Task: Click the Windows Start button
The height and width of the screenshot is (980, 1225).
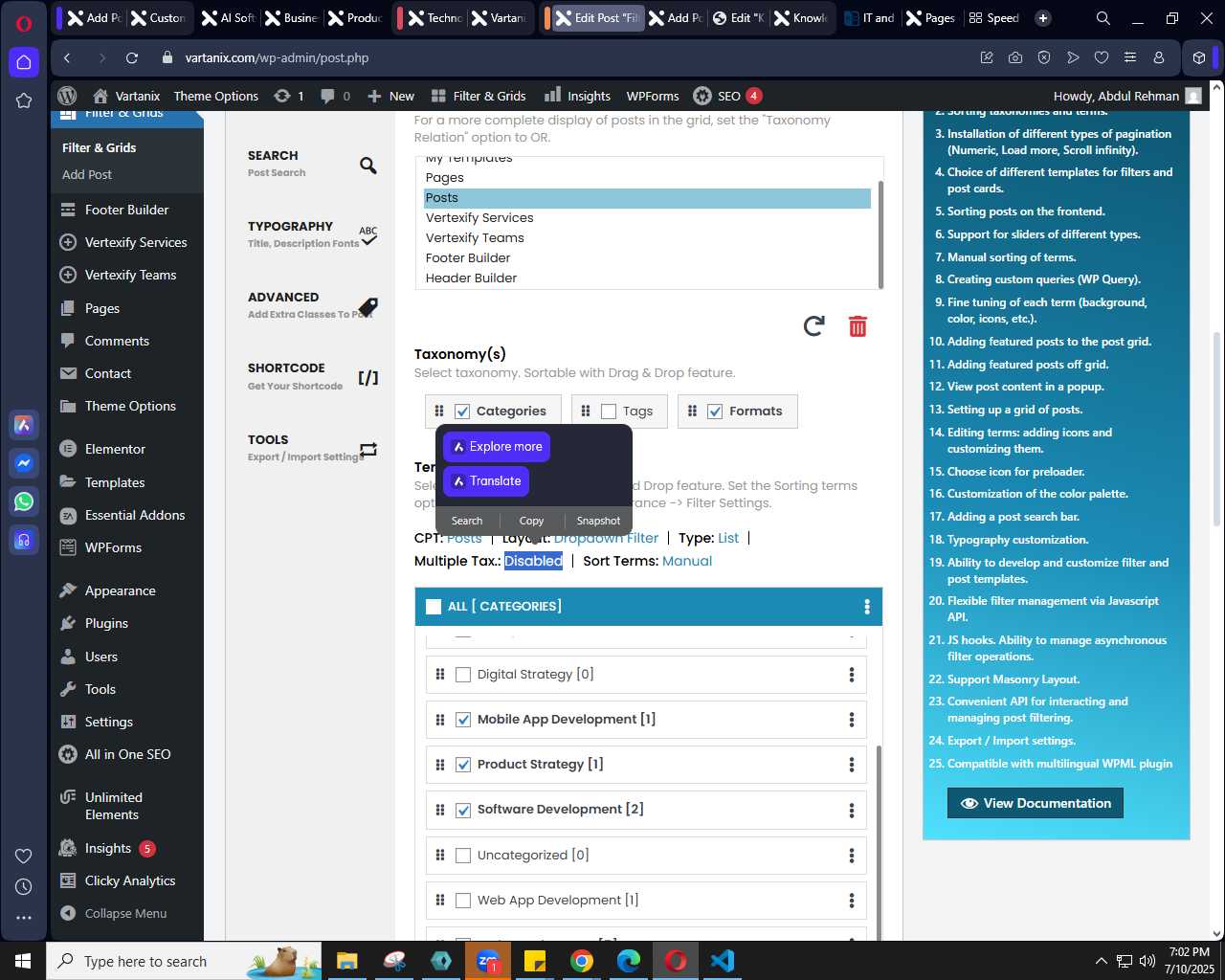Action: [23, 961]
